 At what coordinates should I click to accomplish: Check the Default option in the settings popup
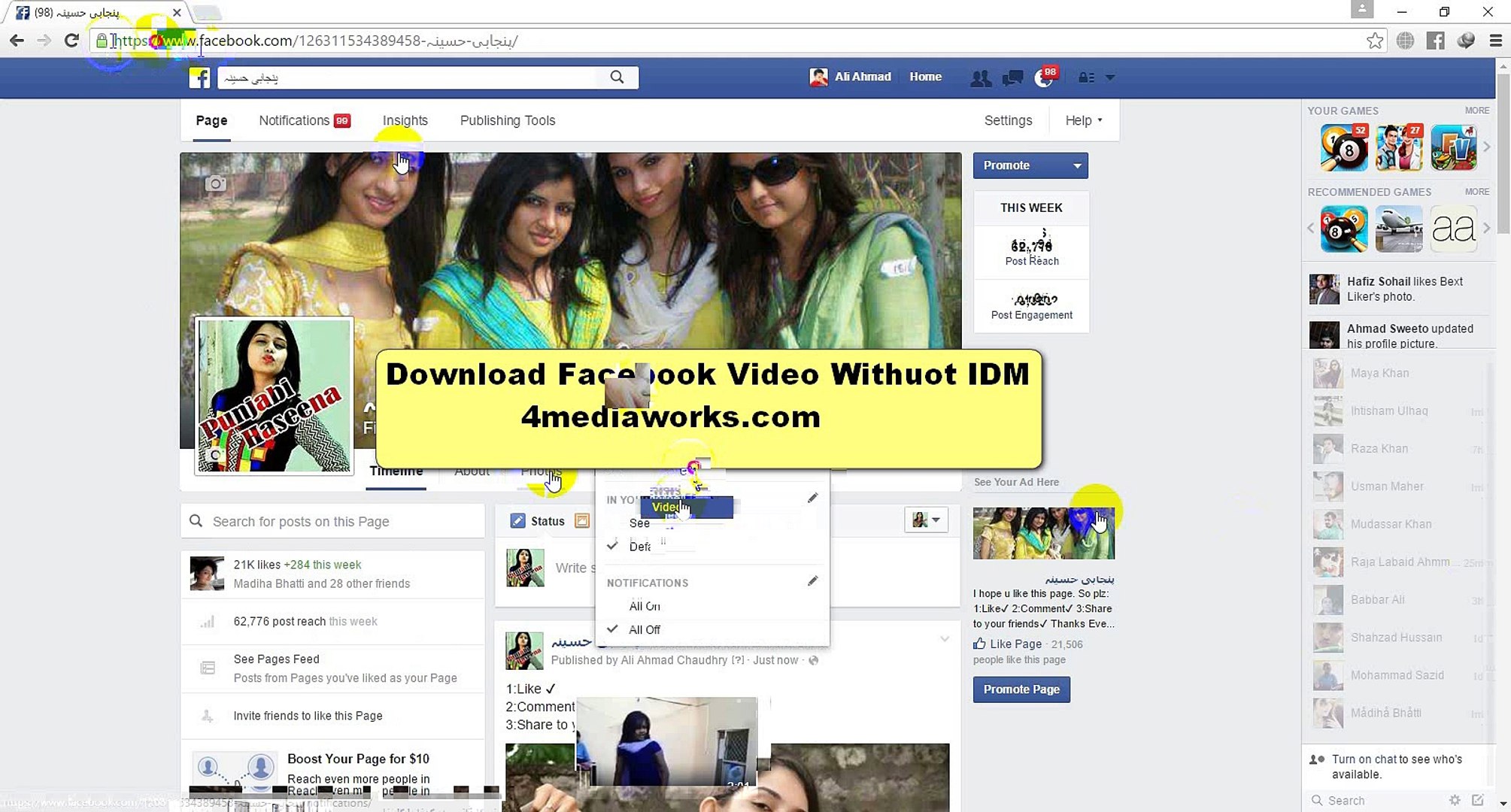click(638, 547)
